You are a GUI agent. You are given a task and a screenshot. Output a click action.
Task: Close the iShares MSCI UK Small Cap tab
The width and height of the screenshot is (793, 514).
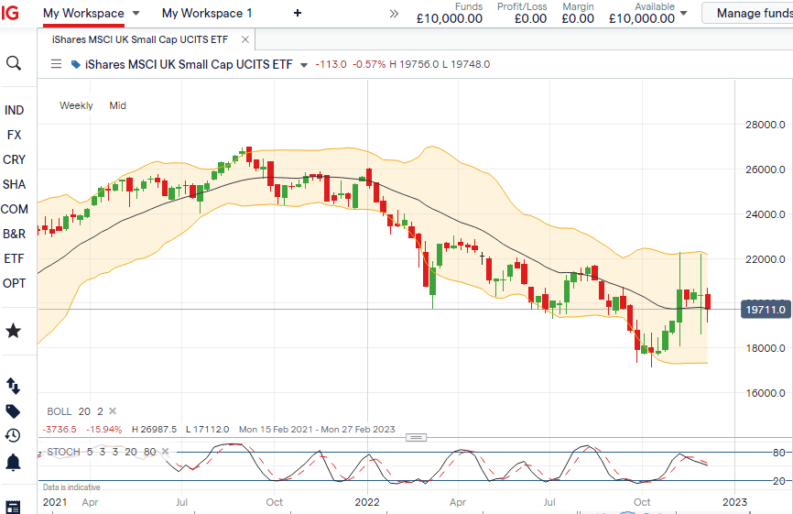pyautogui.click(x=245, y=39)
